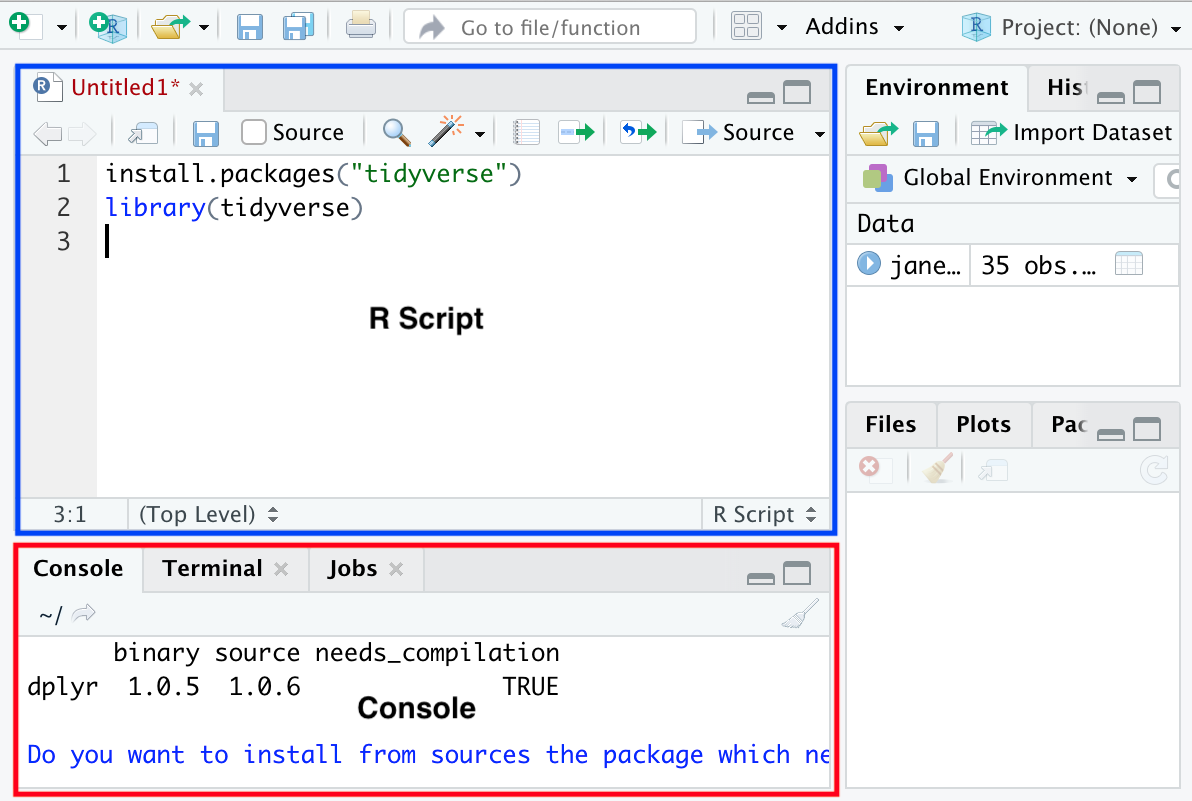Open Find/Replace with the magnifier icon
Viewport: 1192px width, 801px height.
click(396, 132)
